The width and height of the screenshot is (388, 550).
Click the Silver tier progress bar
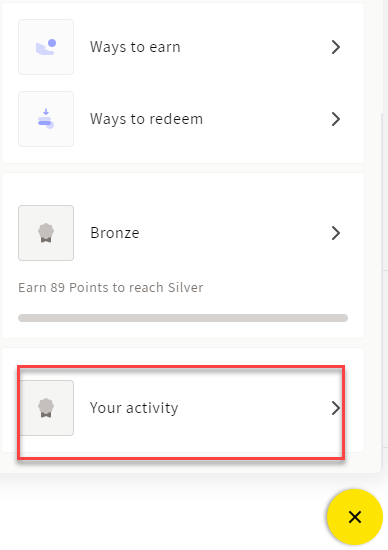tap(183, 318)
